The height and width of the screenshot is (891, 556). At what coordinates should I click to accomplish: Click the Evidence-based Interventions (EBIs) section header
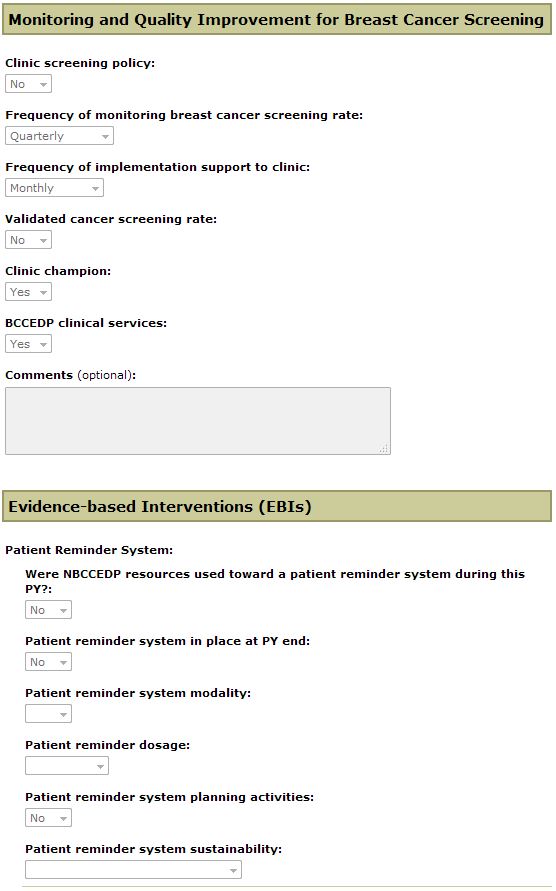pyautogui.click(x=277, y=506)
